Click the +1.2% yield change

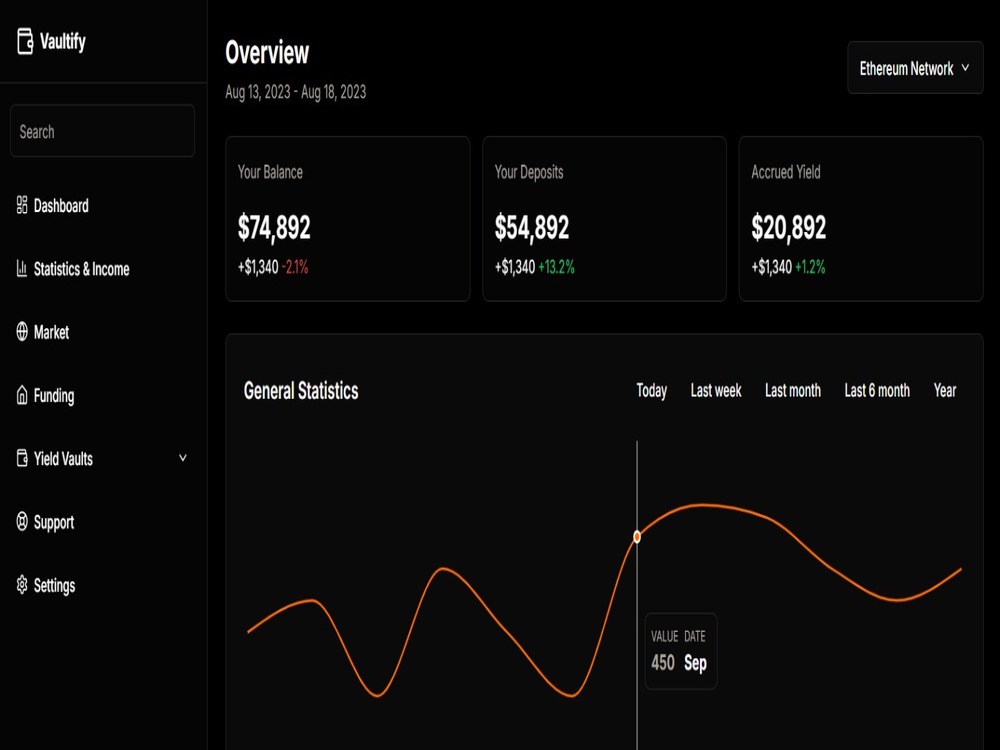(810, 267)
